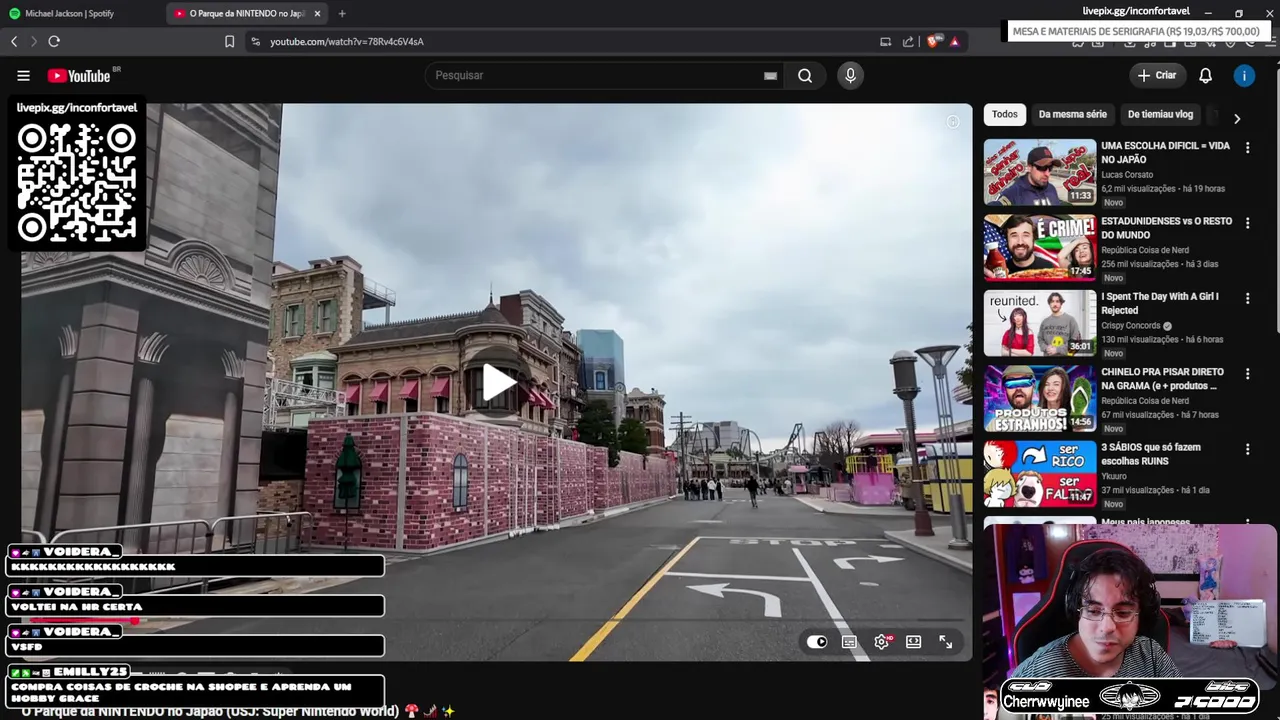Screen dimensions: 1280x720
Task: Click the cast/screen icon in the address bar
Action: 885,41
